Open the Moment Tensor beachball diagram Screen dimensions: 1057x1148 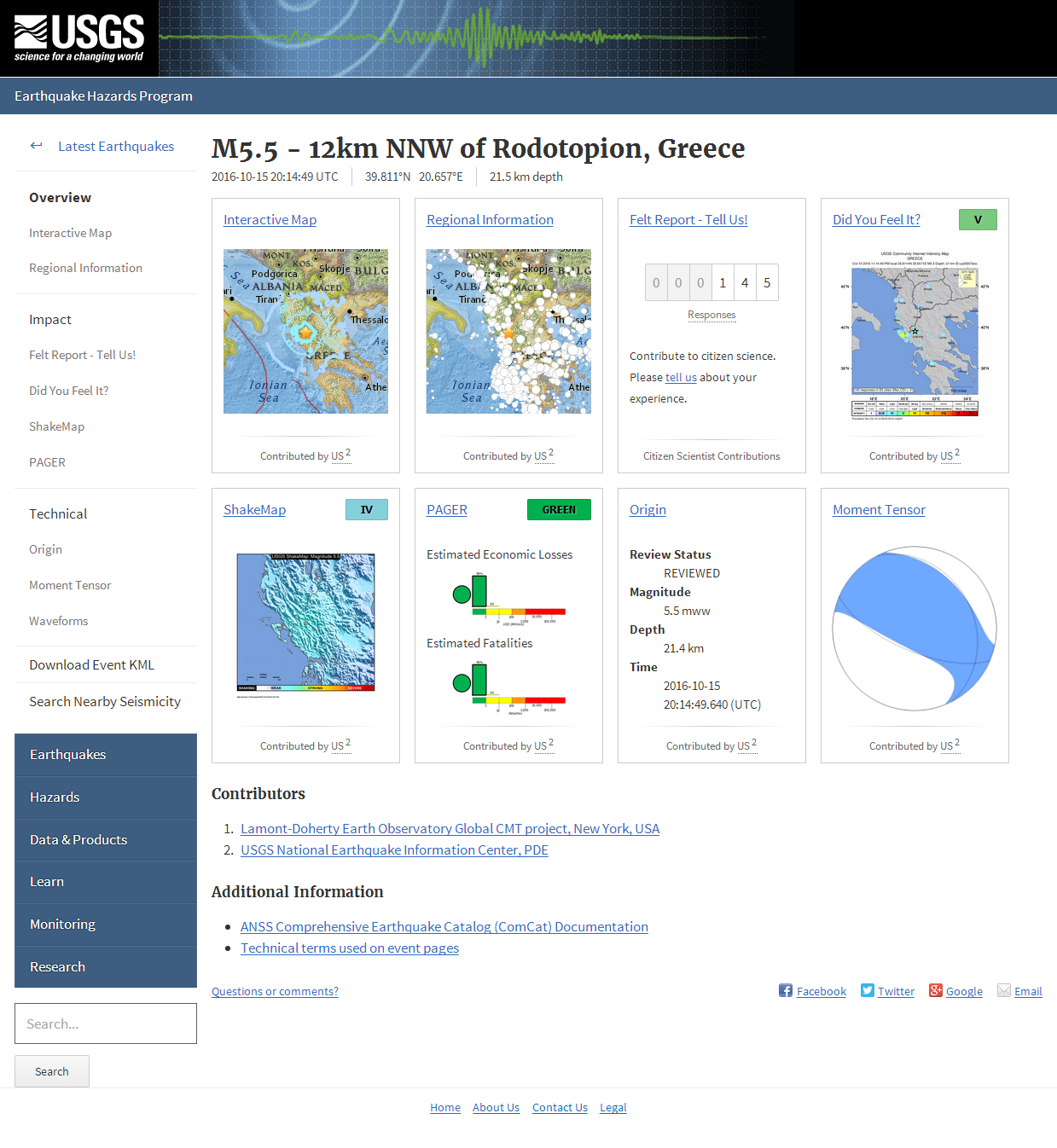914,629
